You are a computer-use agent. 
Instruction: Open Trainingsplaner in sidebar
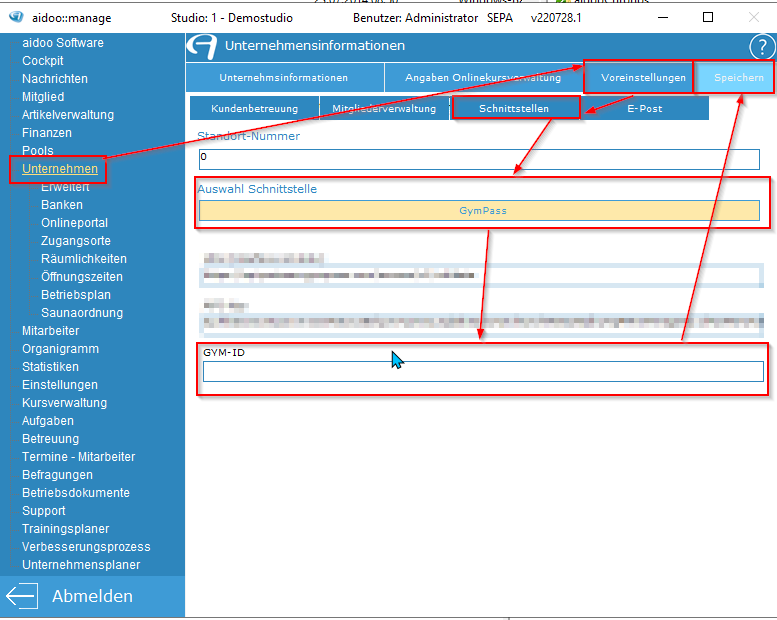tap(65, 529)
